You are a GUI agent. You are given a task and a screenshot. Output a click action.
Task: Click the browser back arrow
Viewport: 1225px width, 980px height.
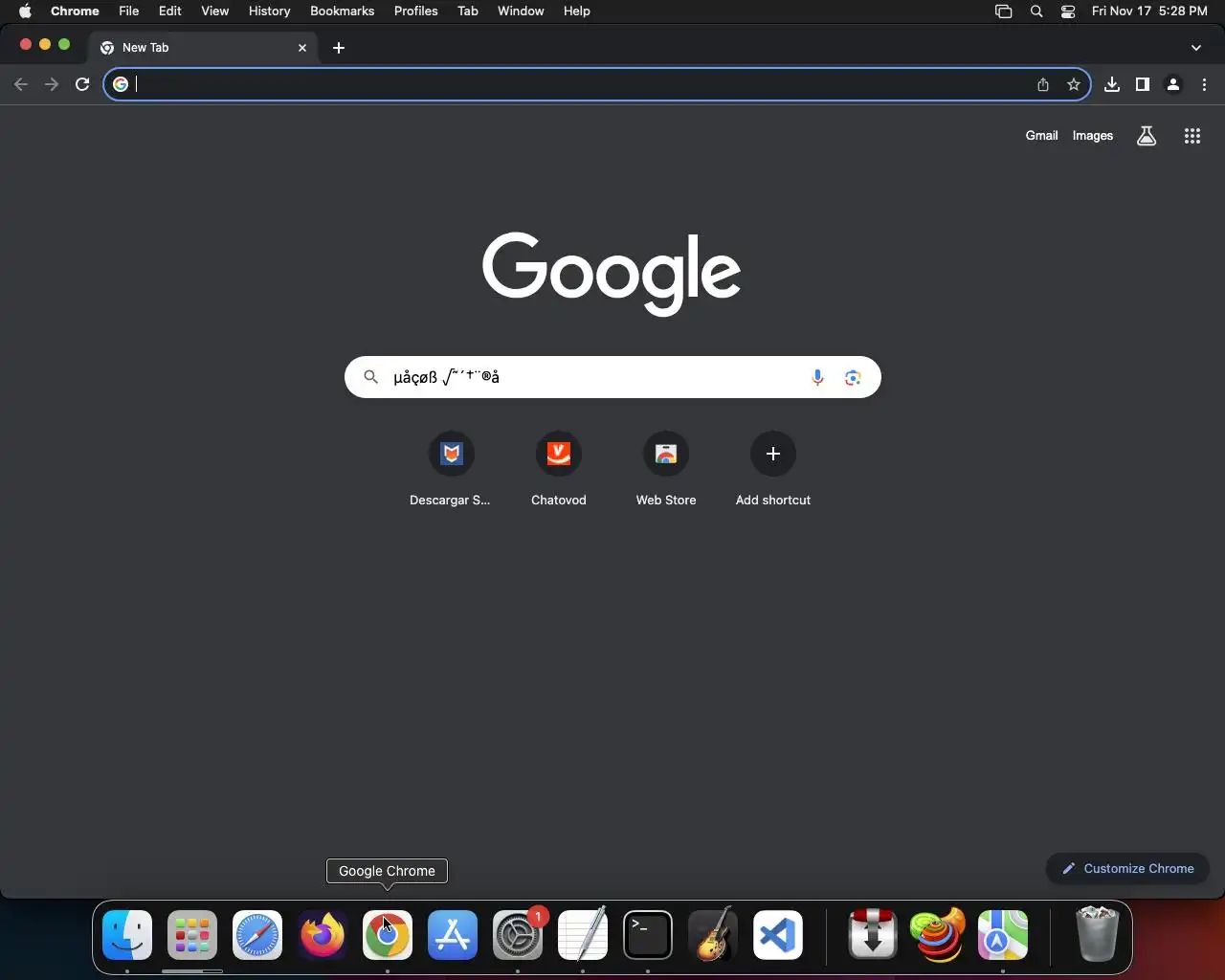tap(21, 84)
